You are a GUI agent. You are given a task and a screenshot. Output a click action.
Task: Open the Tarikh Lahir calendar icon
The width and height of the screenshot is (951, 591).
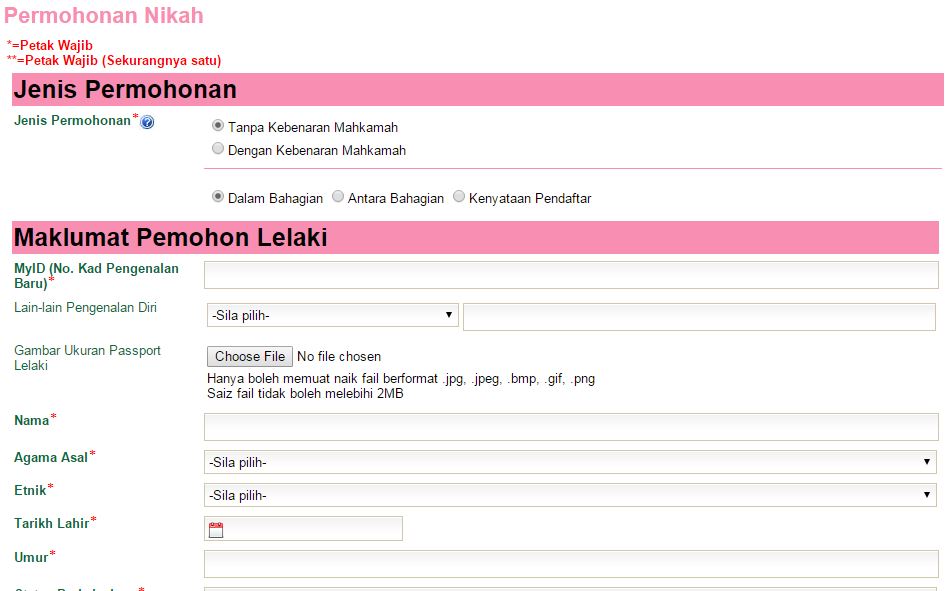tap(216, 530)
